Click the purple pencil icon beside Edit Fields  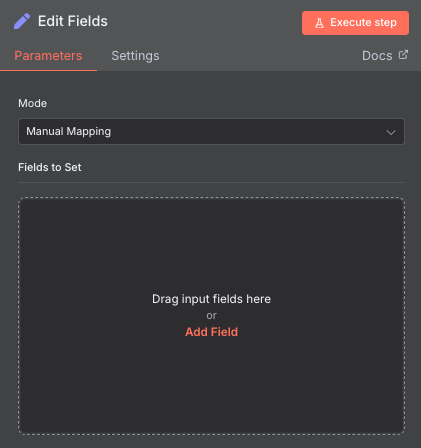22,21
